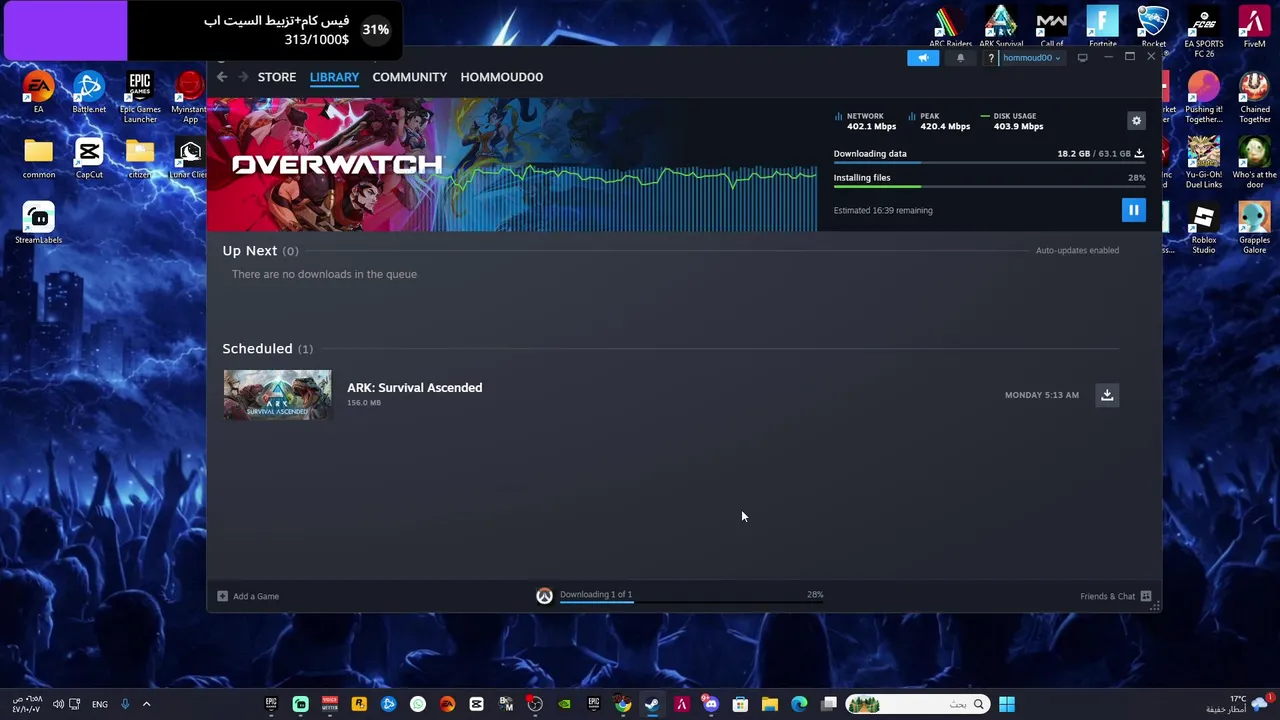The image size is (1280, 720).
Task: Open FiveM desktop shortcut
Action: tap(1254, 28)
